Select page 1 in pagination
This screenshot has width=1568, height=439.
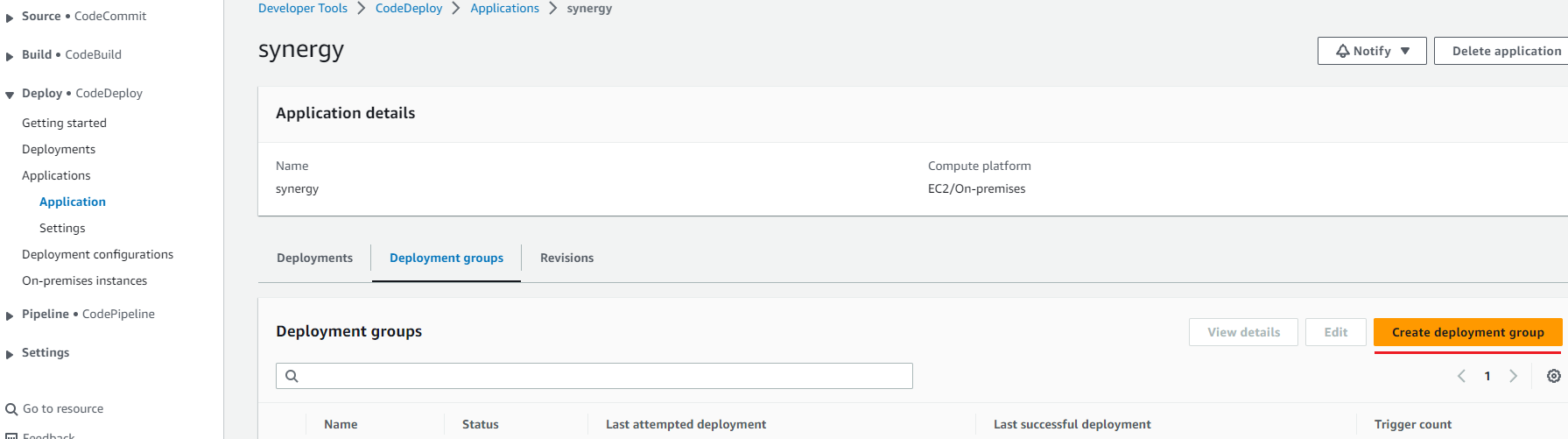1487,377
